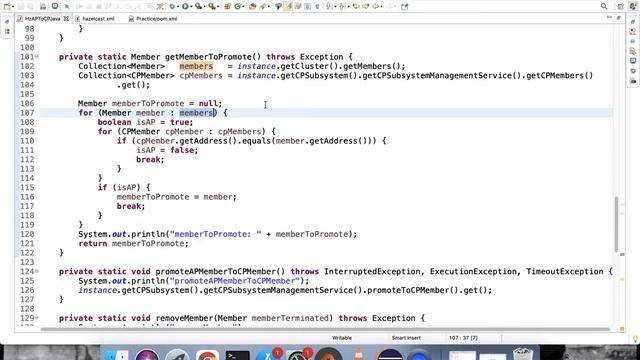Click the Open Type icon
Image resolution: width=640 pixels, height=360 pixels.
253,7
